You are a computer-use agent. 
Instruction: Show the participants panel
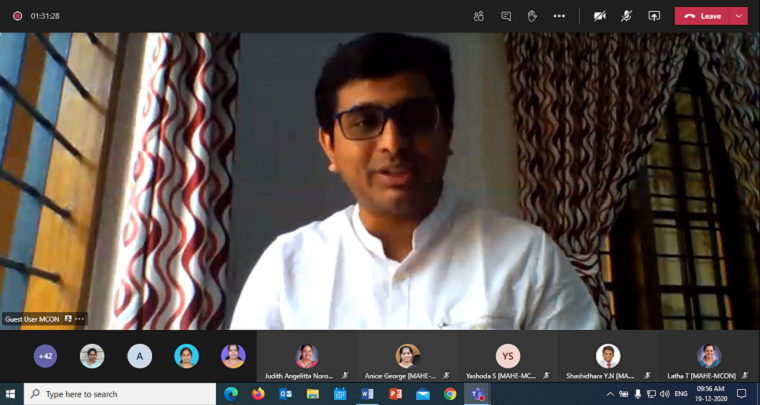tap(479, 16)
